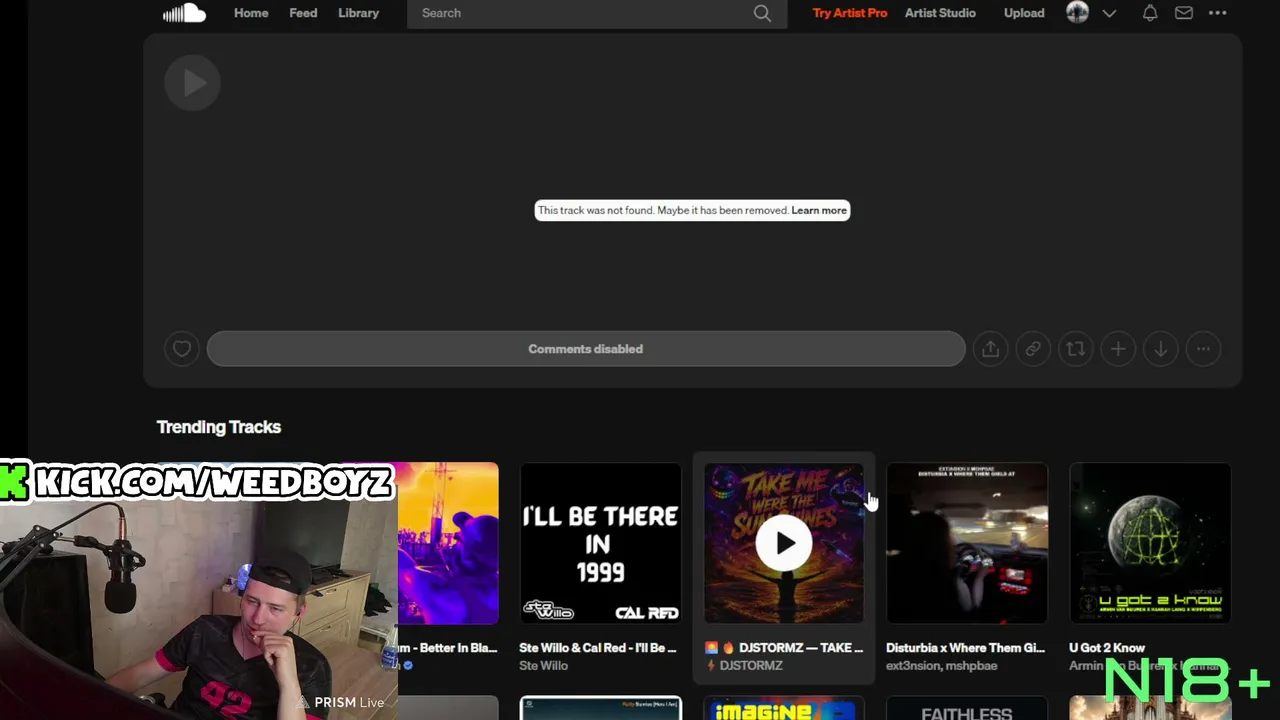1280x720 pixels.
Task: Click the greyed-out track play button
Action: click(192, 83)
